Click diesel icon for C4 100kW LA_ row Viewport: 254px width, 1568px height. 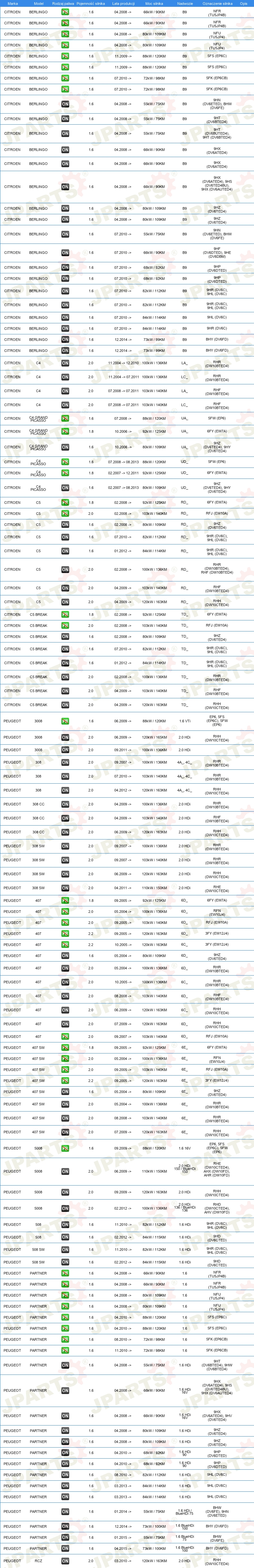65,363
